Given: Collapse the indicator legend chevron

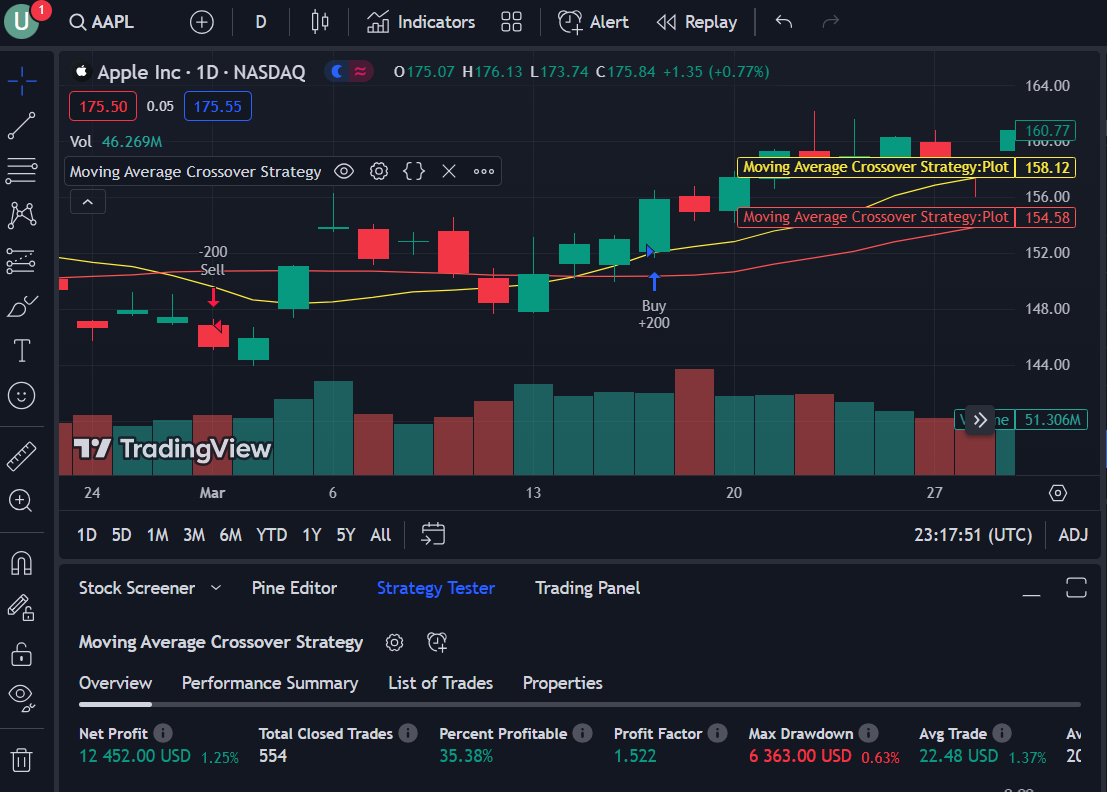Looking at the screenshot, I should click(88, 202).
